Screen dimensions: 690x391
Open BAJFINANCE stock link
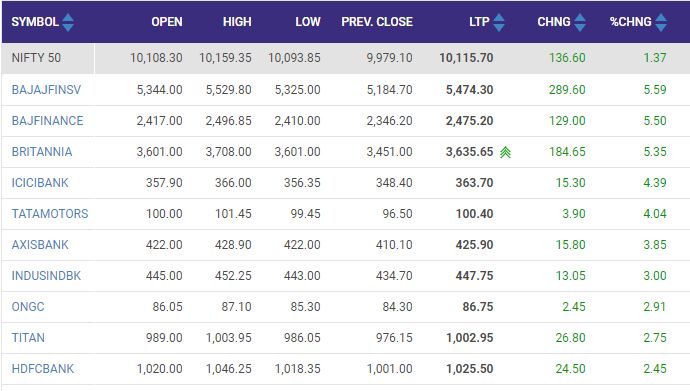click(x=48, y=121)
